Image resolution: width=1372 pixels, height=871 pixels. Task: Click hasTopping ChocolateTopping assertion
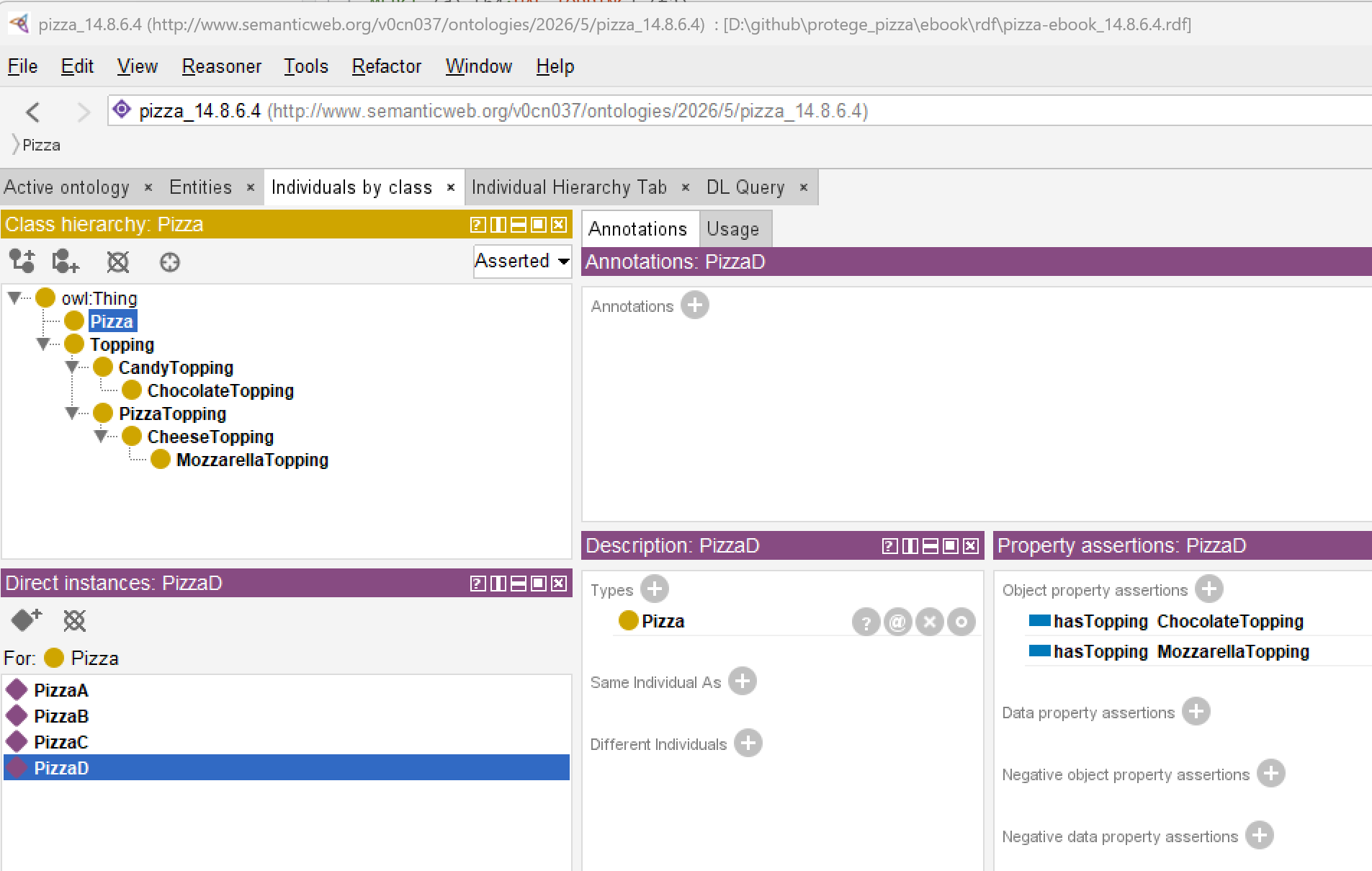point(1178,621)
